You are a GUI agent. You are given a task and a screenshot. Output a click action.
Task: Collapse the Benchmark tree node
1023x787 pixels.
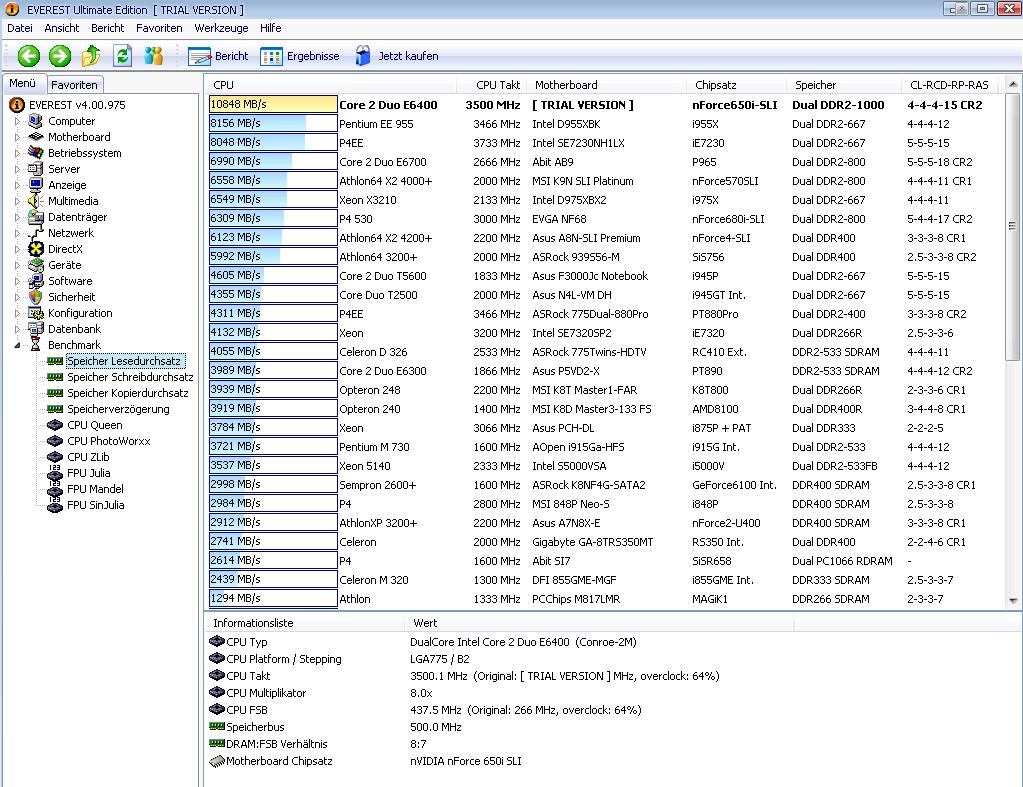tap(18, 345)
